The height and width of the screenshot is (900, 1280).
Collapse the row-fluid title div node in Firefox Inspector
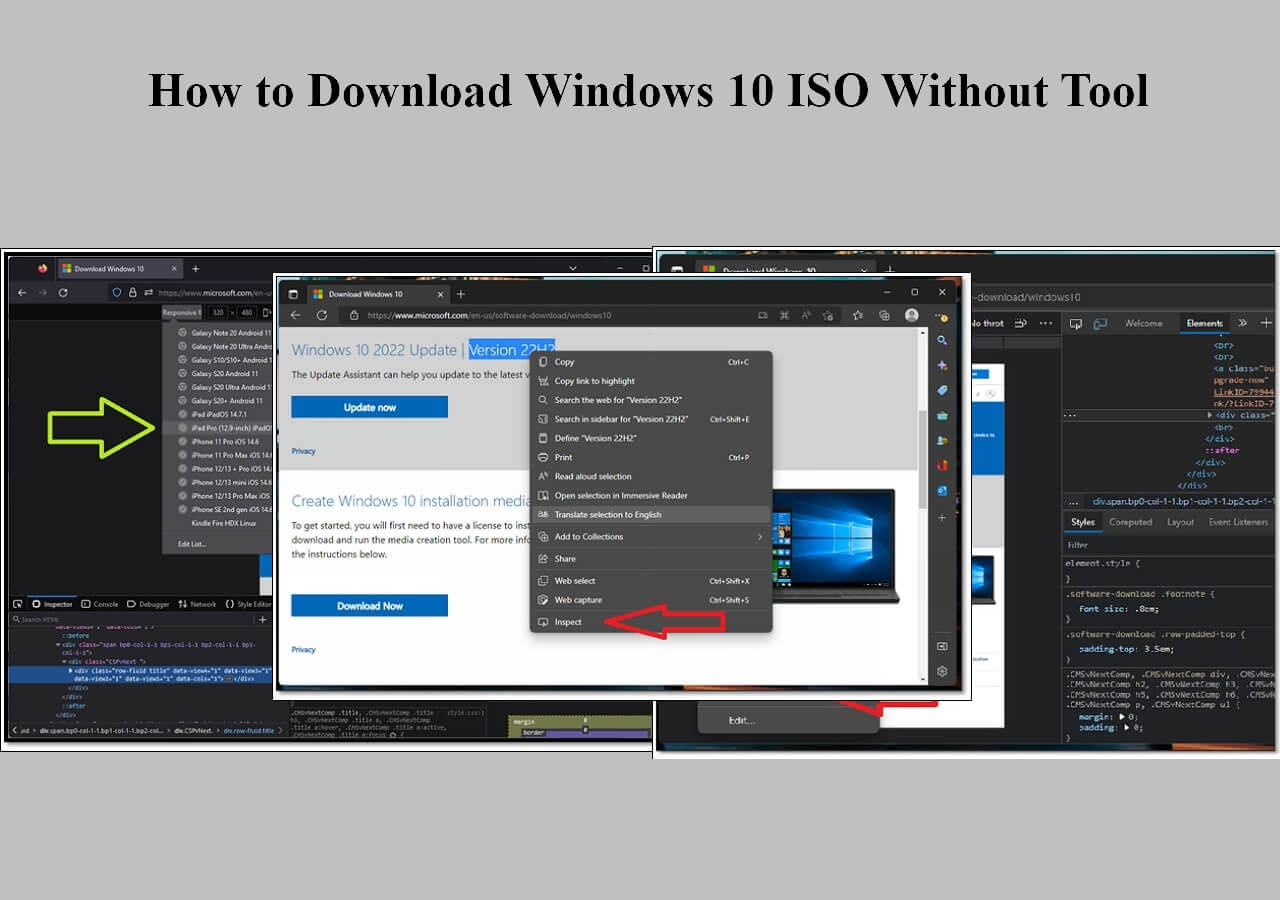click(70, 670)
